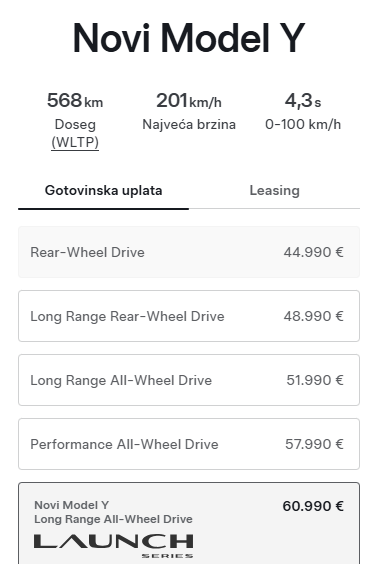
Task: Click the 568 km range figure
Action: point(75,100)
